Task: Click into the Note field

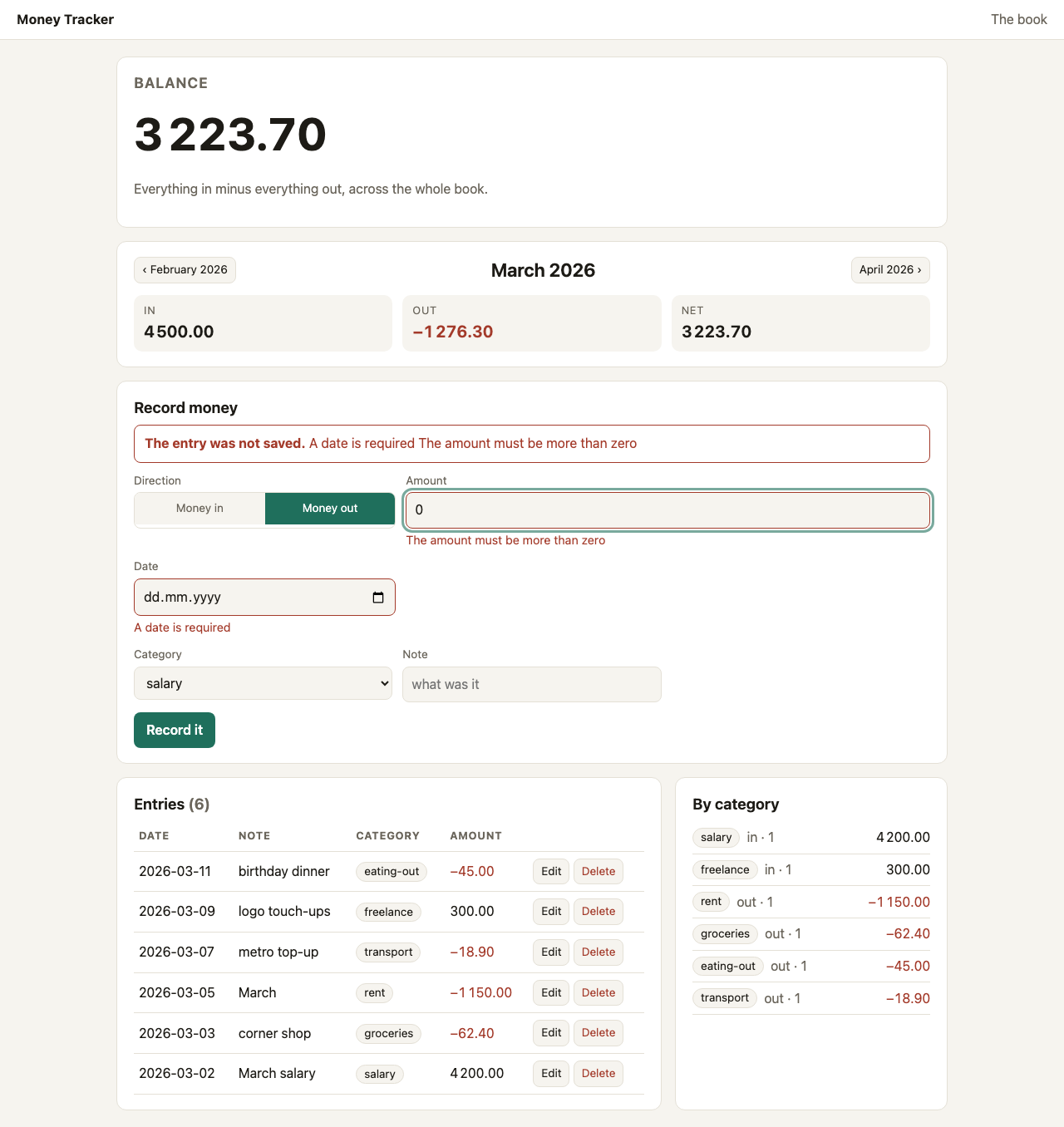Action: click(x=532, y=684)
